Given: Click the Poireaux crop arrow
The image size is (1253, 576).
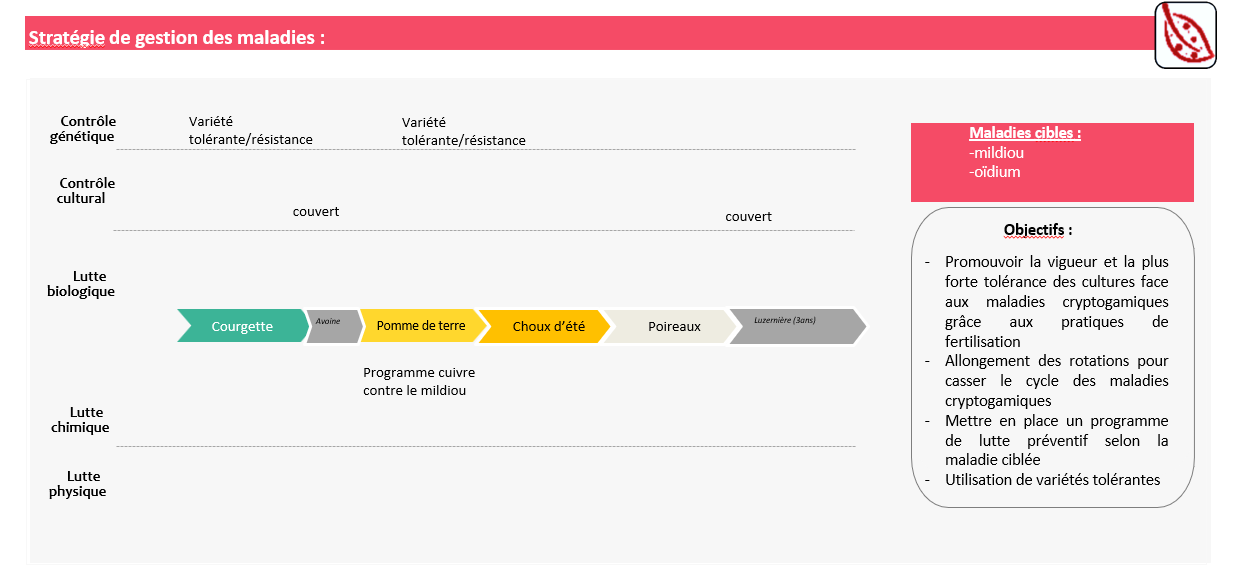Looking at the screenshot, I should tap(672, 326).
